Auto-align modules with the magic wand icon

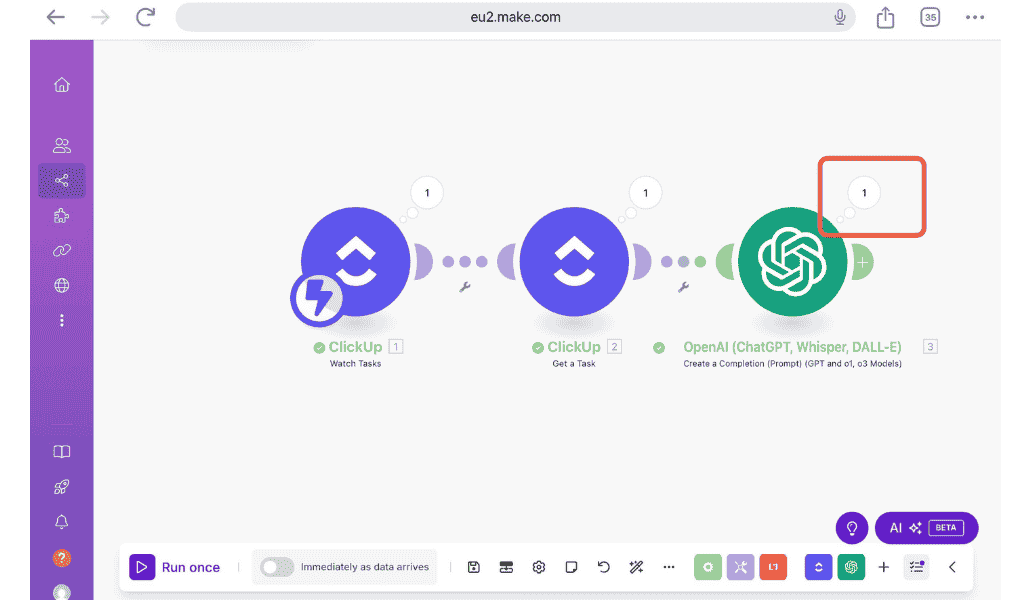[636, 567]
